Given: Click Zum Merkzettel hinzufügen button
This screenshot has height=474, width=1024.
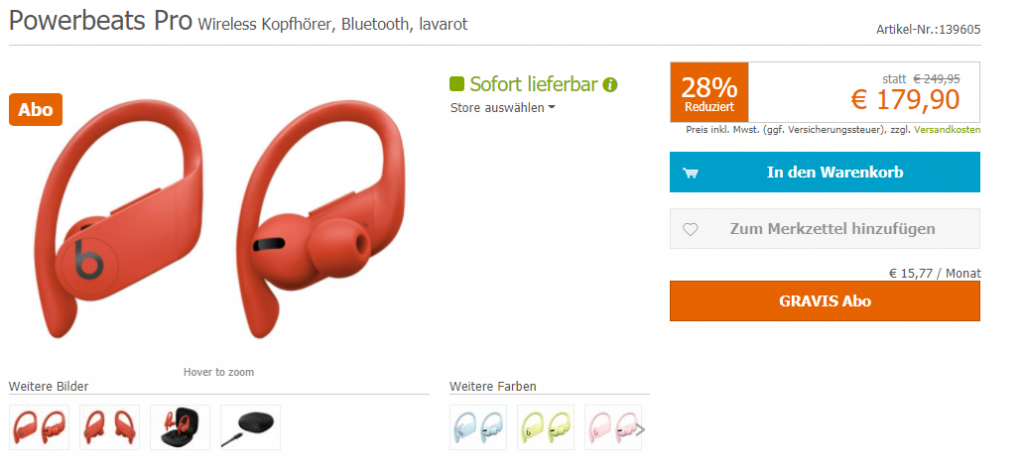Looking at the screenshot, I should [825, 229].
